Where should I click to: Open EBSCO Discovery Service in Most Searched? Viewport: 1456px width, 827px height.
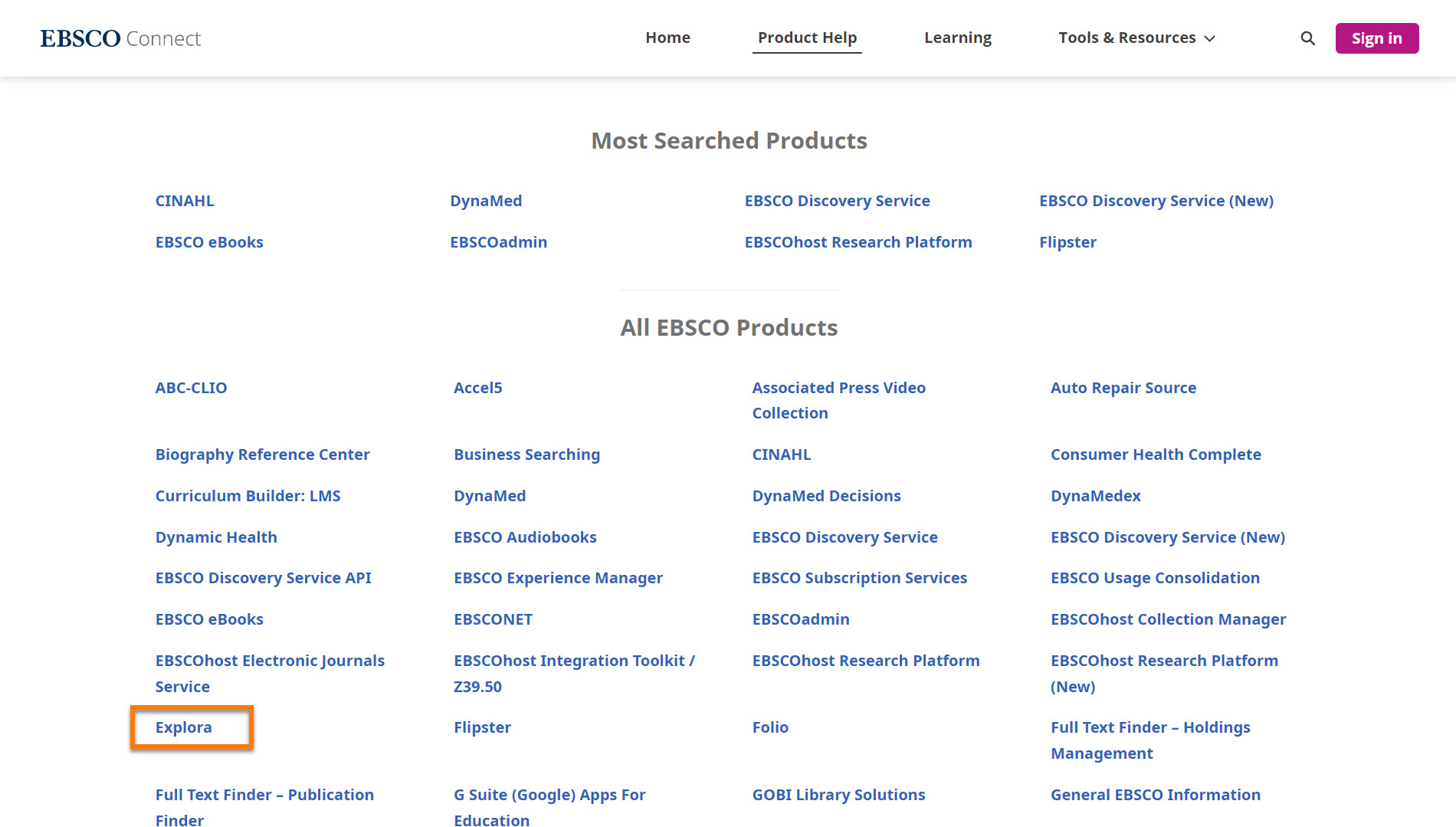click(x=837, y=201)
